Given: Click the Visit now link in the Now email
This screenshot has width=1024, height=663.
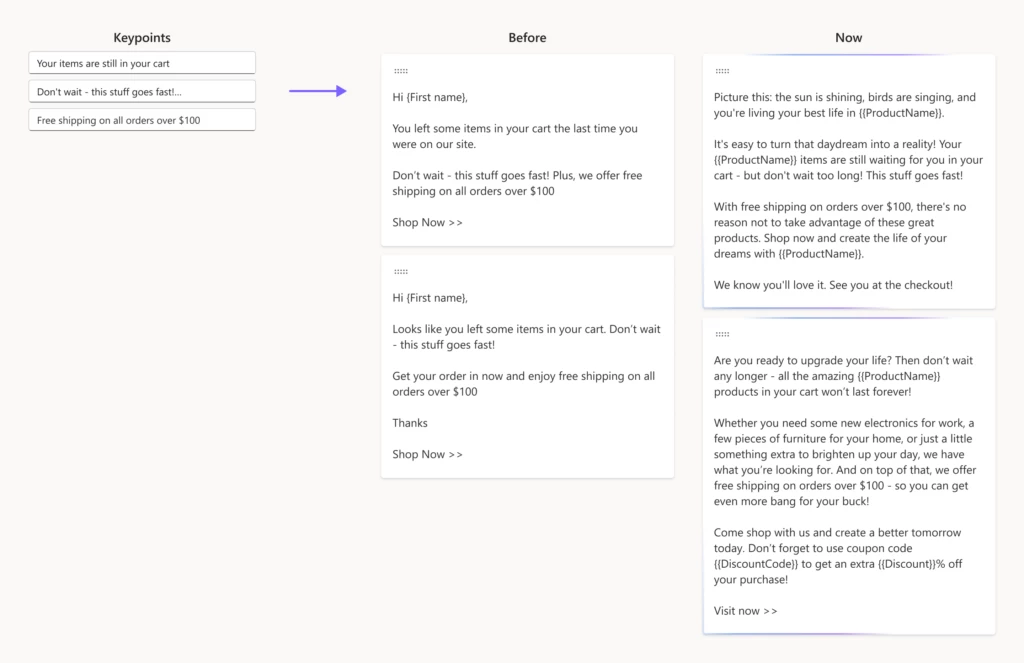Looking at the screenshot, I should point(744,610).
